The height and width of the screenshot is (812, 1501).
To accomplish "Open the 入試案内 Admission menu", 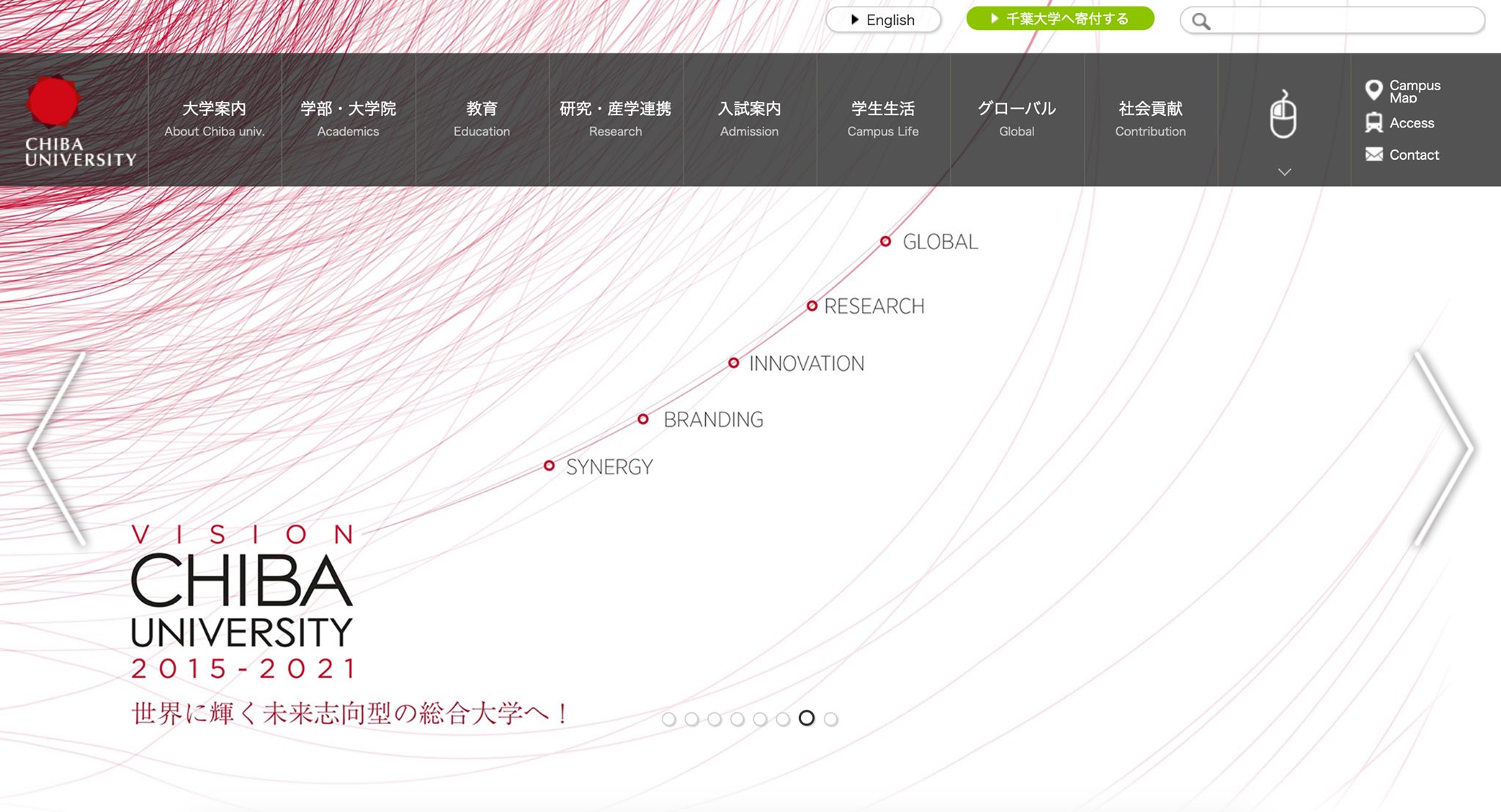I will (749, 119).
